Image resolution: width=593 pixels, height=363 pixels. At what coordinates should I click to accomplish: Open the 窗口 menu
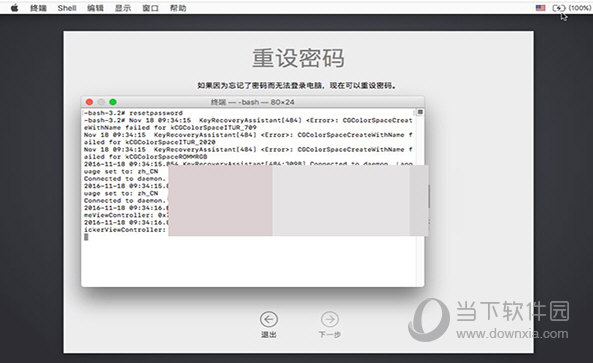(x=151, y=8)
